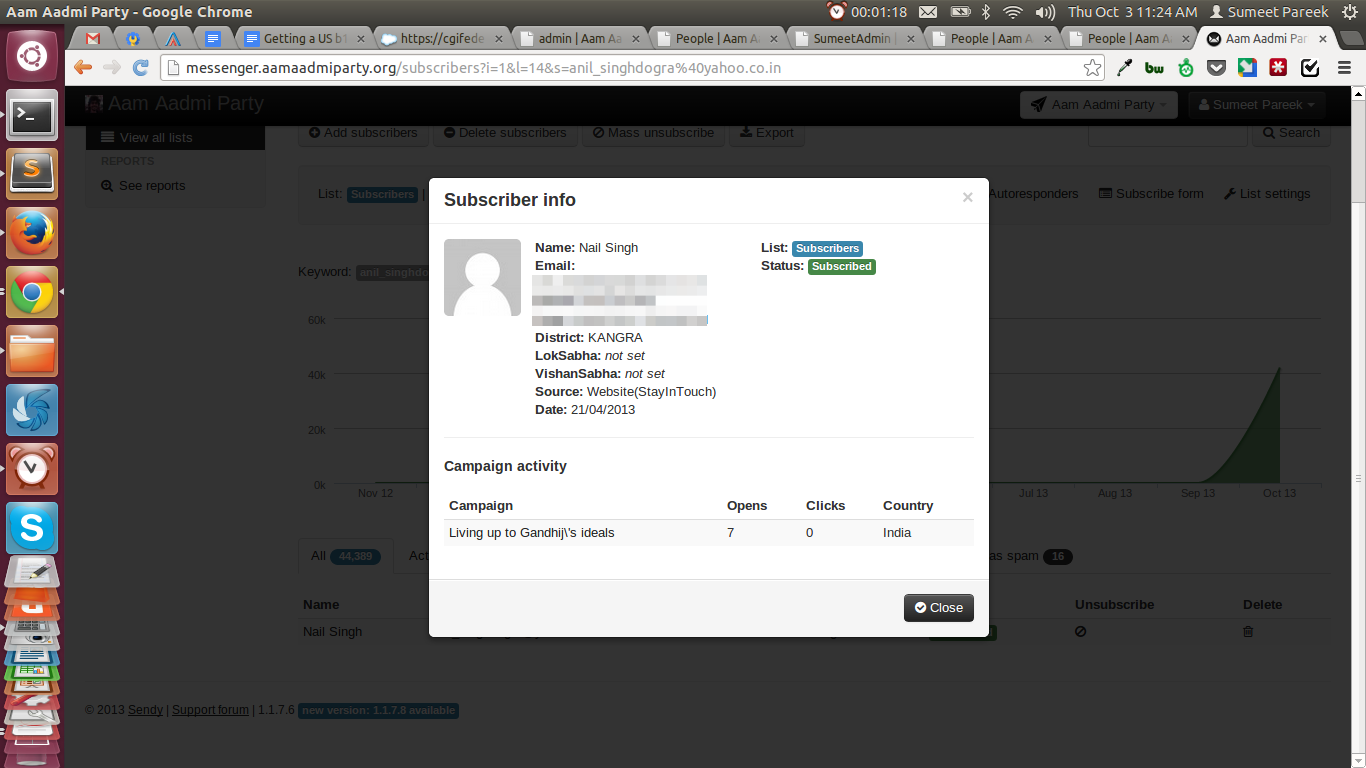The image size is (1366, 768).
Task: Click the checkmark extension icon
Action: [x=1310, y=68]
